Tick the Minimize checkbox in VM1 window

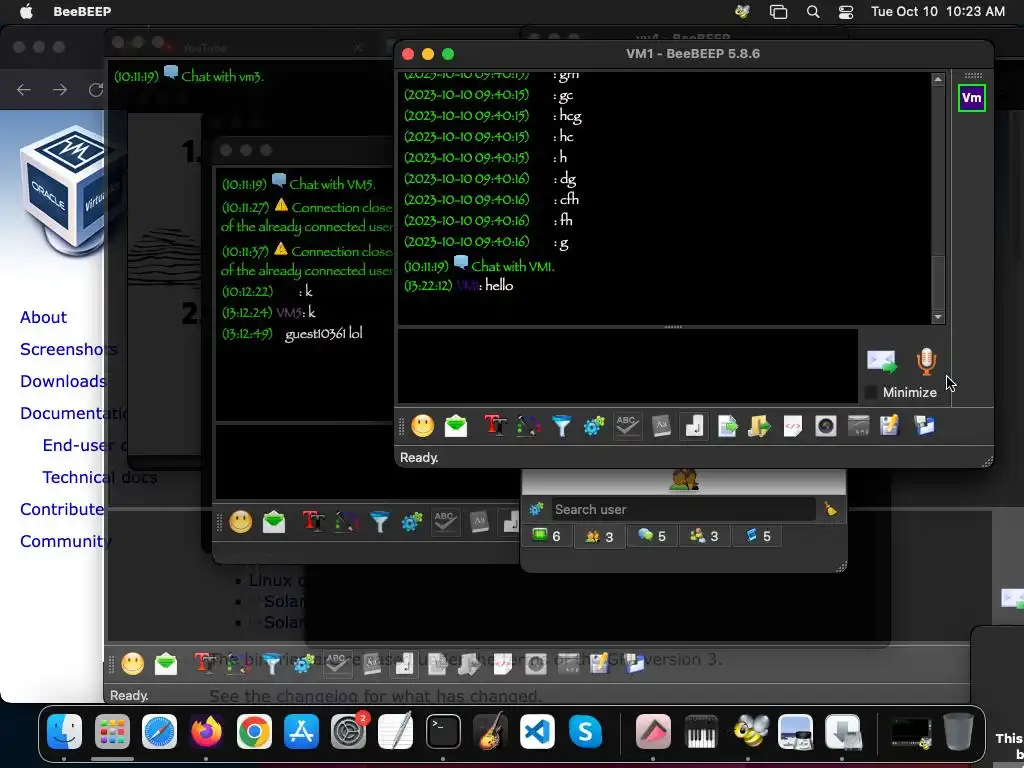click(871, 392)
